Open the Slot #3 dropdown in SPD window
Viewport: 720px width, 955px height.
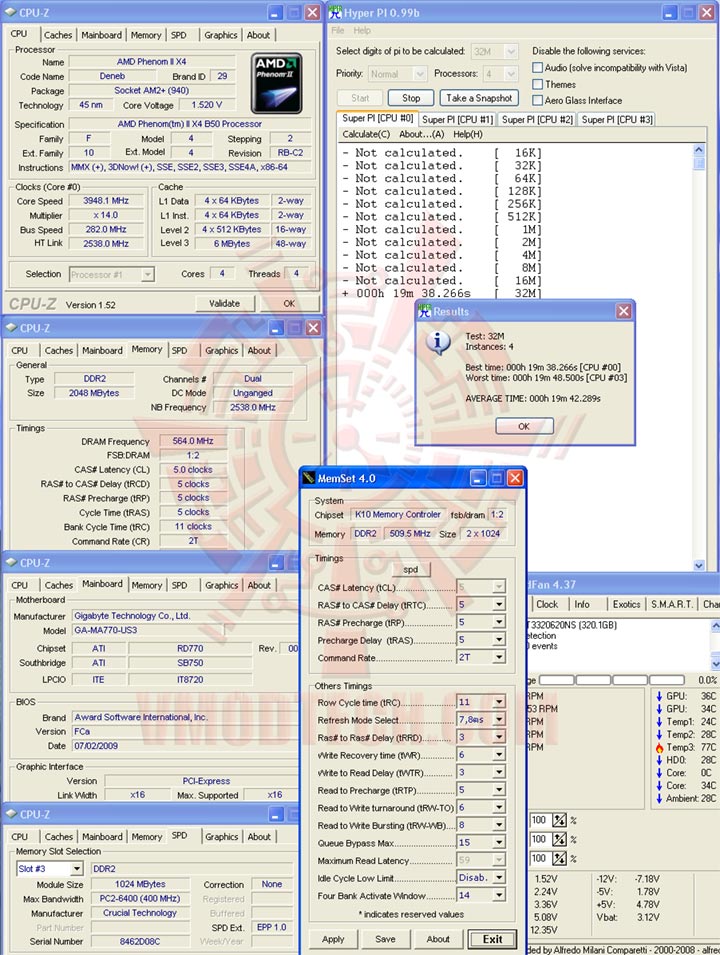[x=77, y=869]
